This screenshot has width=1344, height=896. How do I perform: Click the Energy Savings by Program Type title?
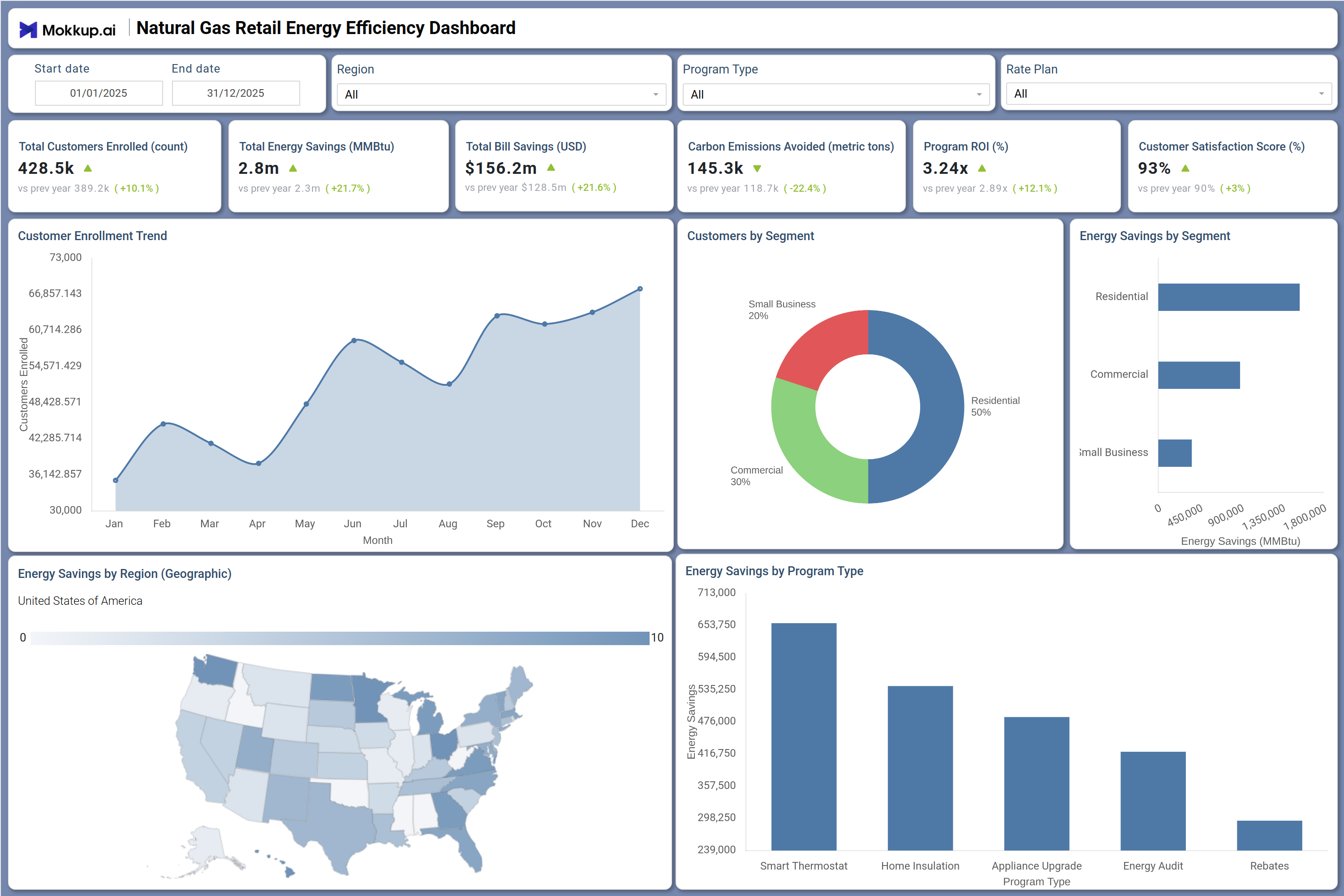774,571
